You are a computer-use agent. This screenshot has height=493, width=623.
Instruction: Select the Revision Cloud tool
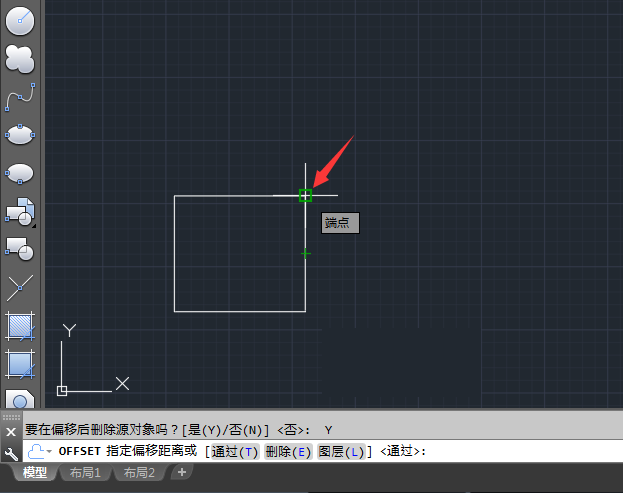tap(20, 59)
